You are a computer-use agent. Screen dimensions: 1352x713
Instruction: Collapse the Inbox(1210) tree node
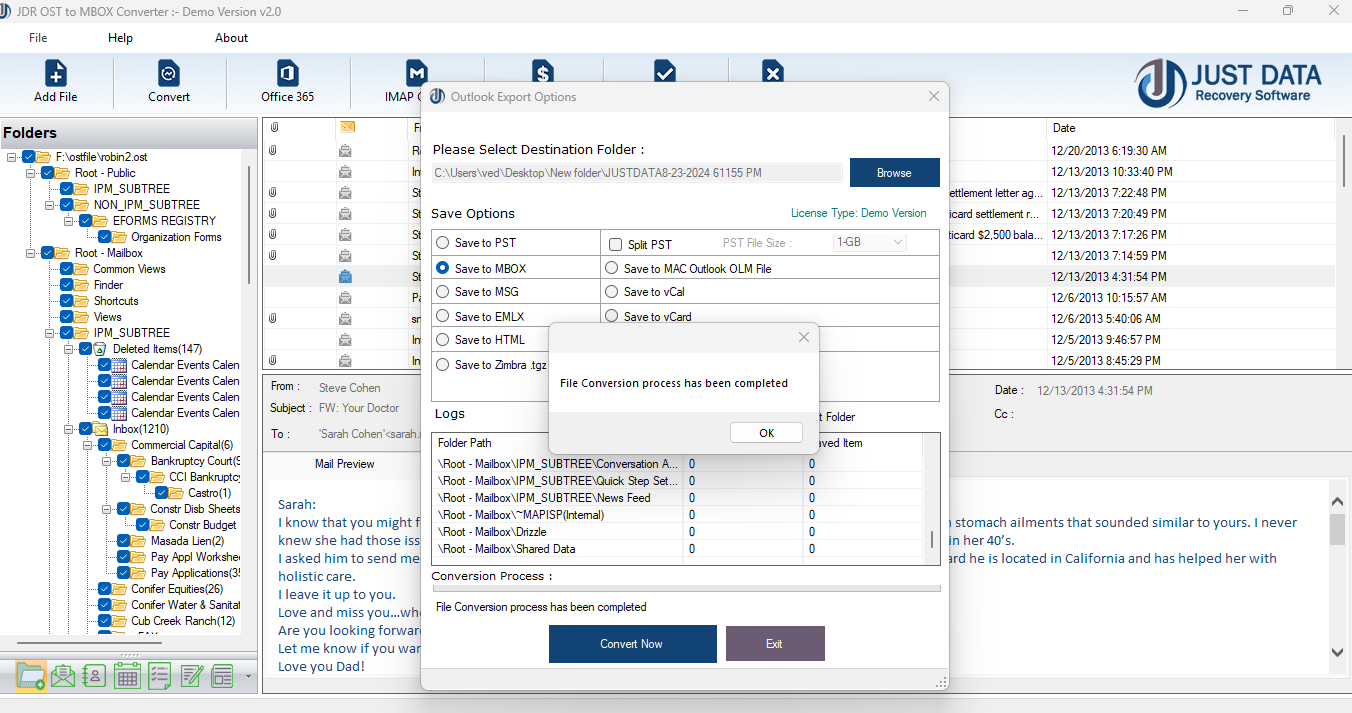[69, 429]
